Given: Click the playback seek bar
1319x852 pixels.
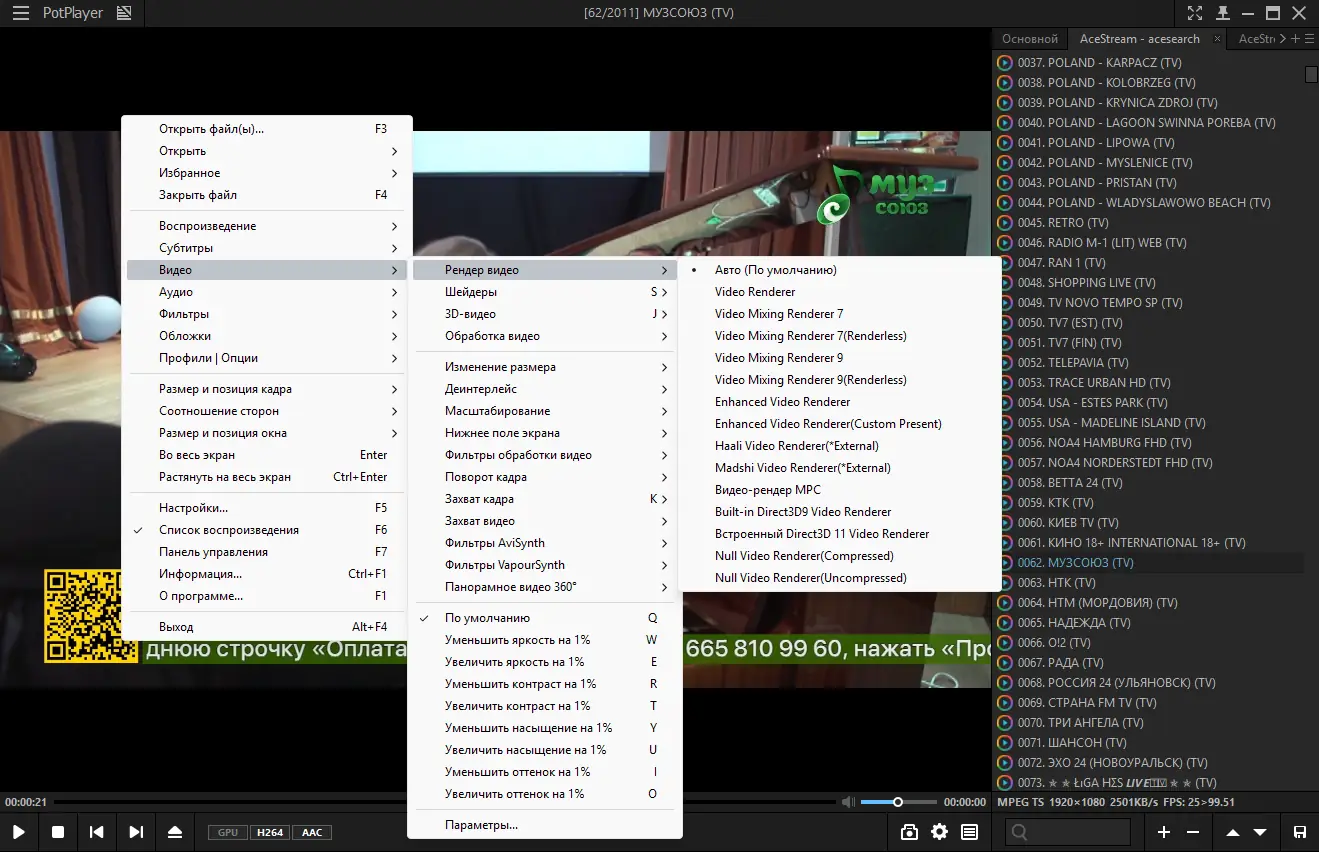Looking at the screenshot, I should click(x=445, y=802).
